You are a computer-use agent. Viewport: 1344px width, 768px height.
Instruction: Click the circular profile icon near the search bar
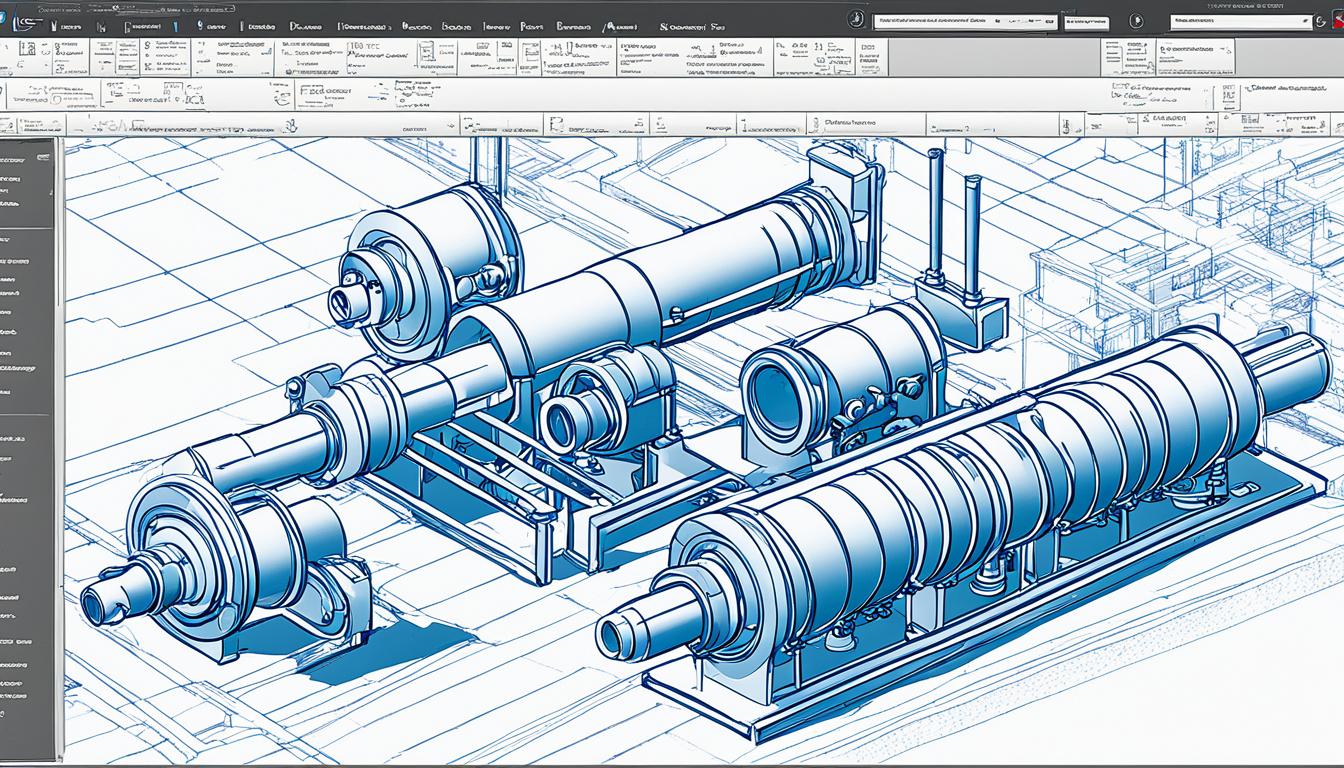855,20
